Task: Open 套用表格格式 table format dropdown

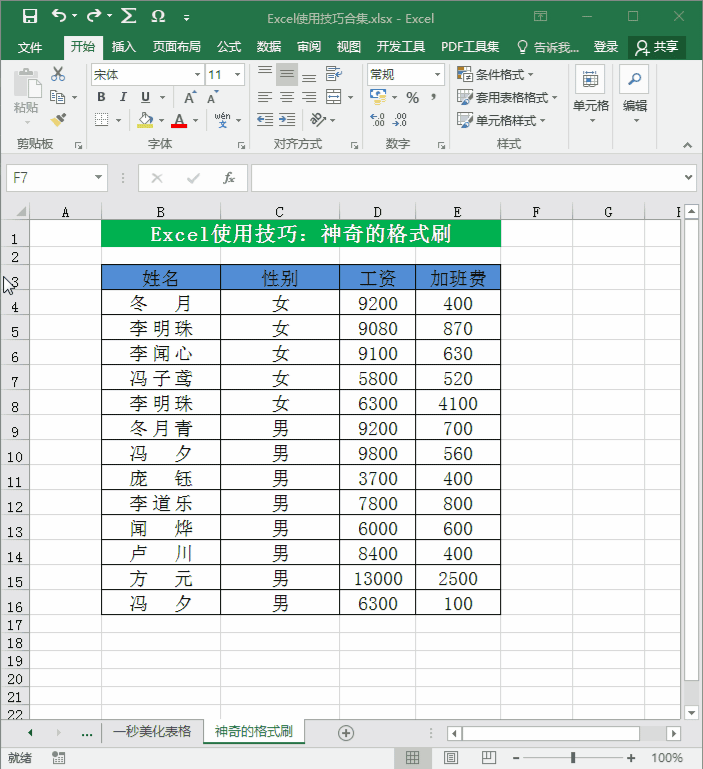Action: pos(507,98)
